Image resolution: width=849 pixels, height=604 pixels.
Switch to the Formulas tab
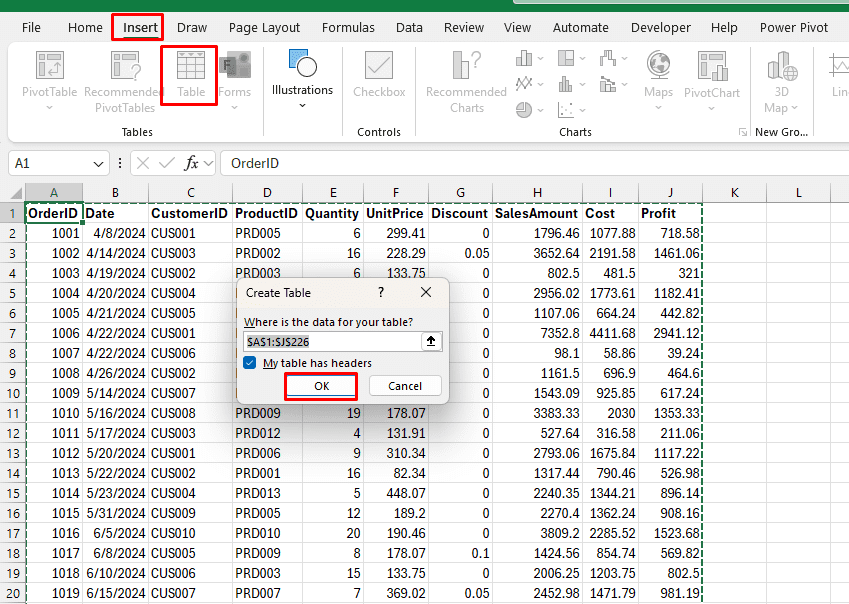pyautogui.click(x=348, y=28)
